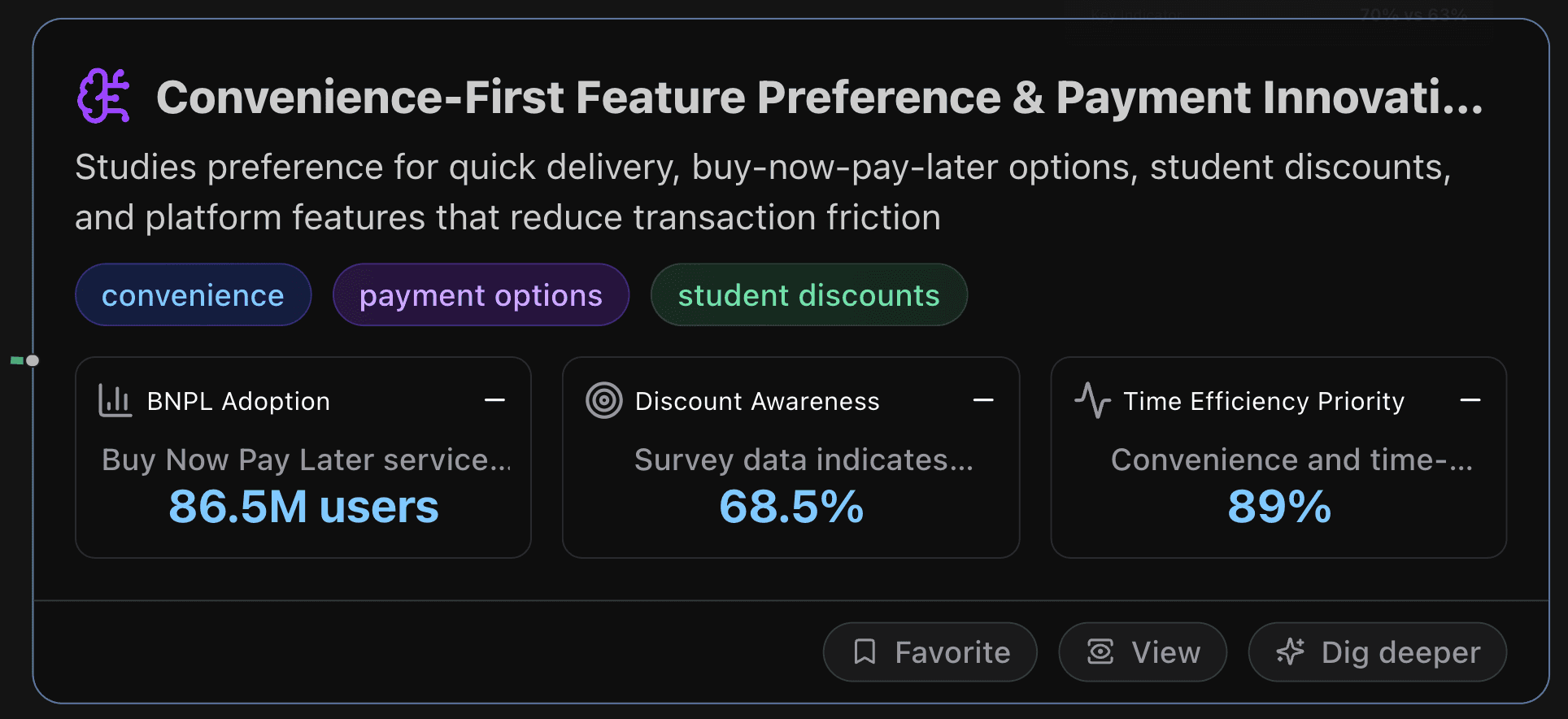Select the pulse icon on Time Efficiency Priority card
The width and height of the screenshot is (1568, 719).
(x=1092, y=400)
